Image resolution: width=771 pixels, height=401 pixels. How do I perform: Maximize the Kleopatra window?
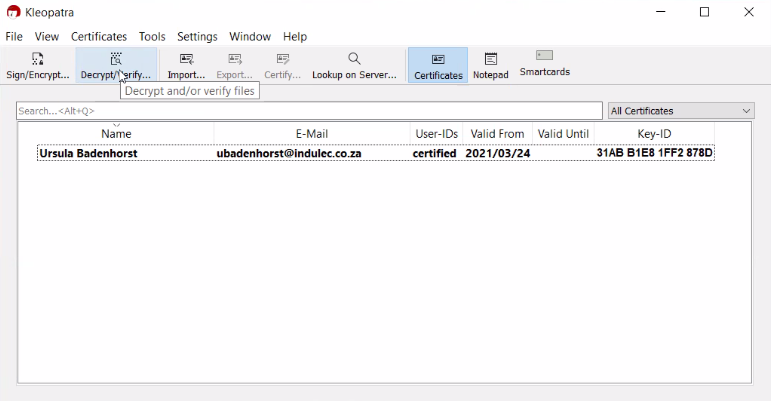click(705, 12)
